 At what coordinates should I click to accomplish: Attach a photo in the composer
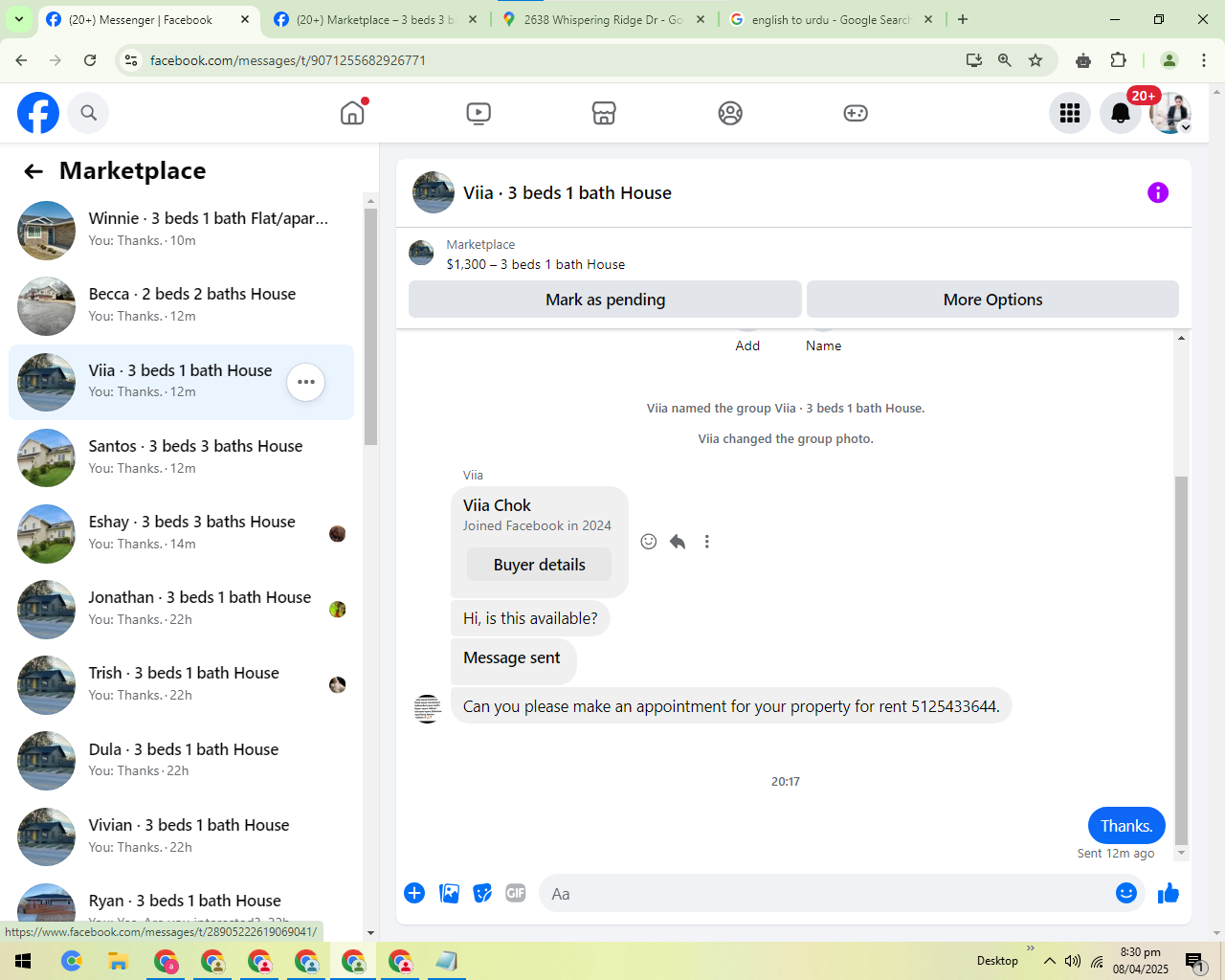449,893
